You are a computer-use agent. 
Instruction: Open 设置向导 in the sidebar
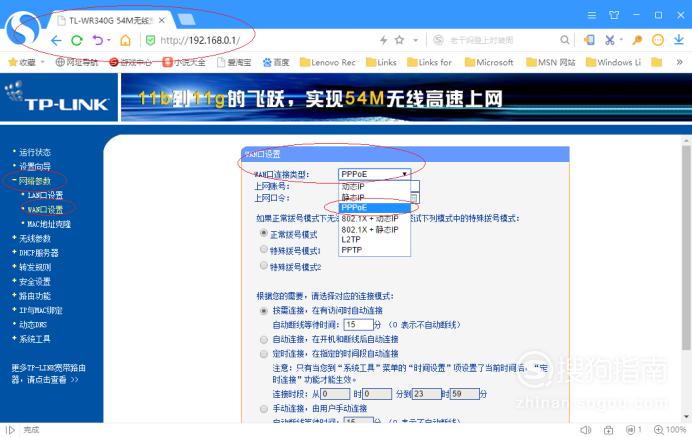[35, 166]
